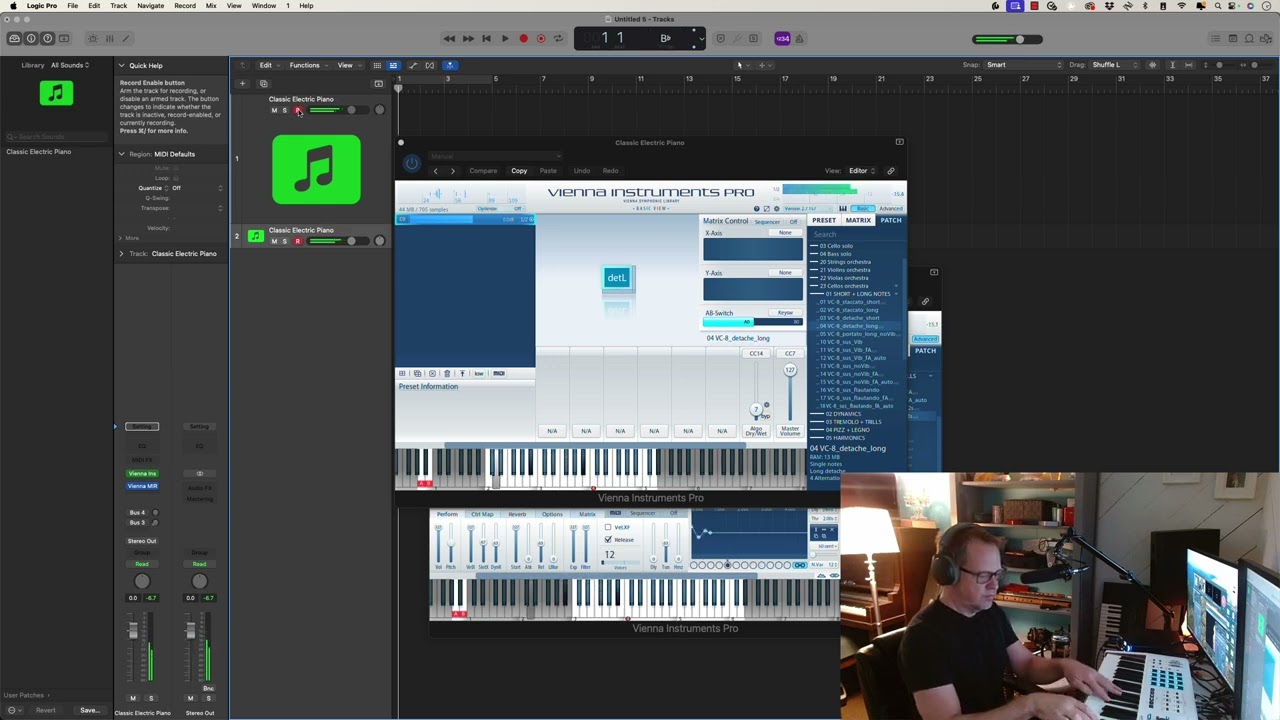Toggle record enable on track 2

tap(297, 241)
